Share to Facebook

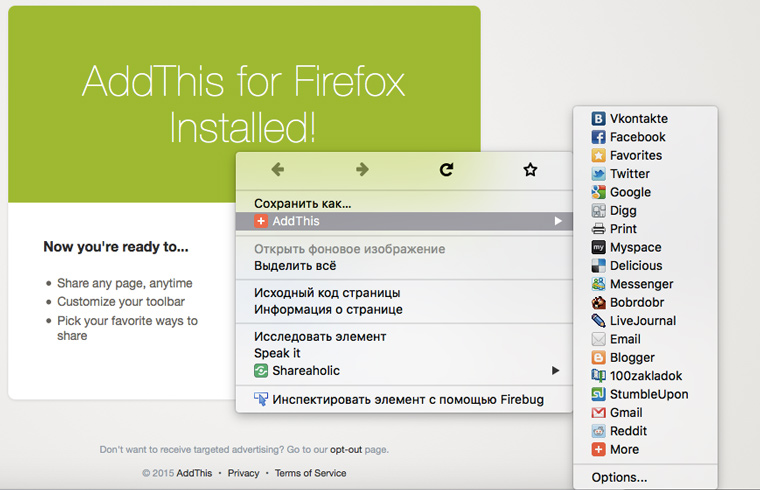tap(645, 137)
